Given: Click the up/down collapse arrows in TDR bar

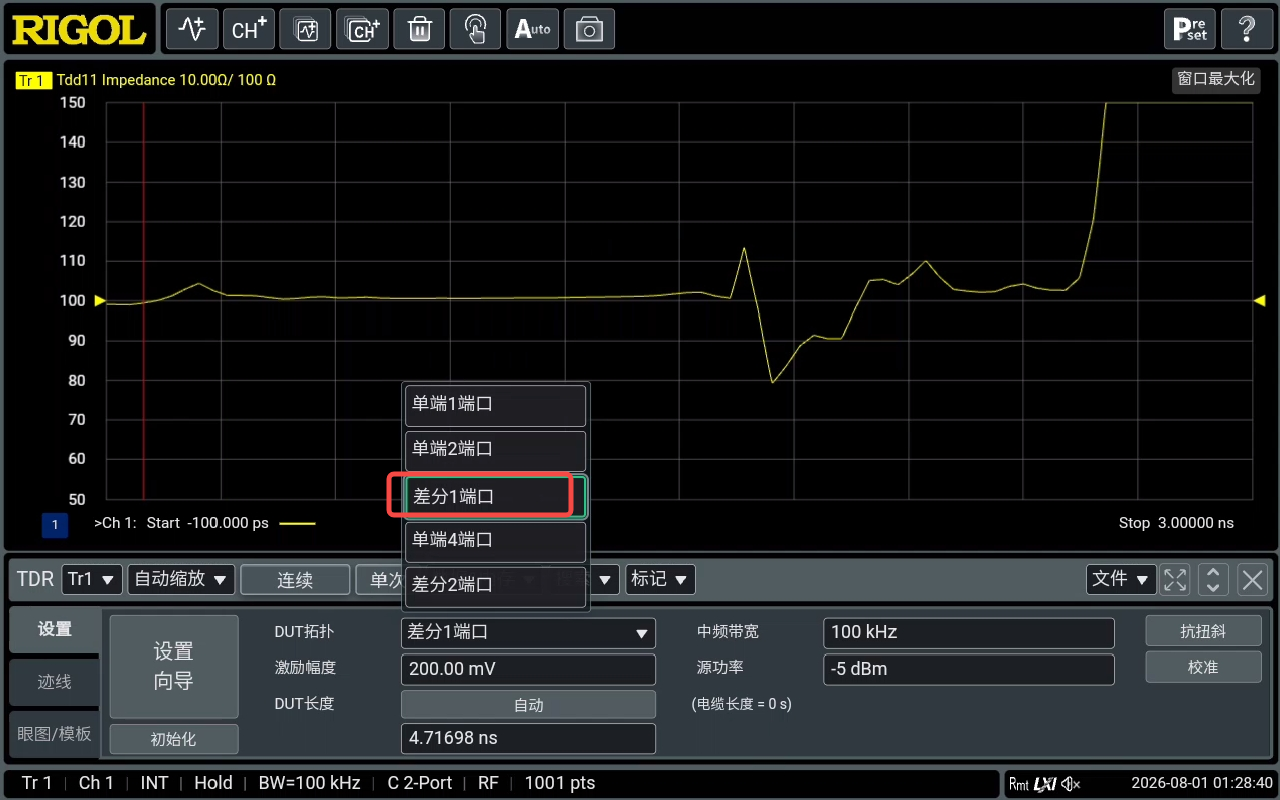Looking at the screenshot, I should [1213, 579].
